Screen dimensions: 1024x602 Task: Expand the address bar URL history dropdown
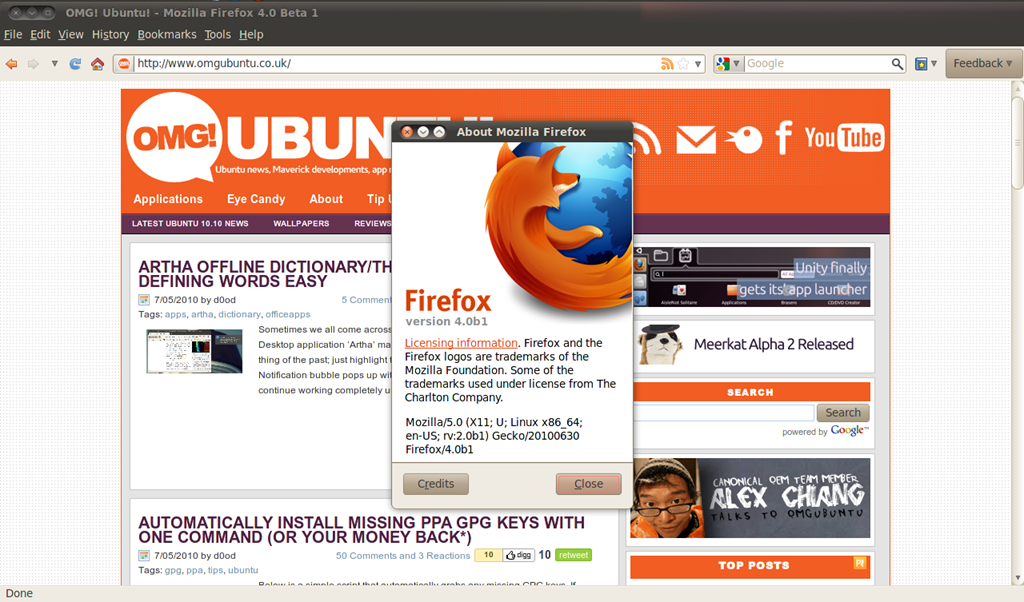coord(697,63)
